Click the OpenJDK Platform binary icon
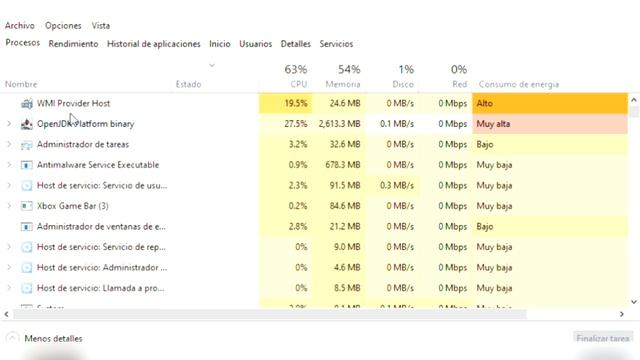The width and height of the screenshot is (640, 360). [x=27, y=124]
